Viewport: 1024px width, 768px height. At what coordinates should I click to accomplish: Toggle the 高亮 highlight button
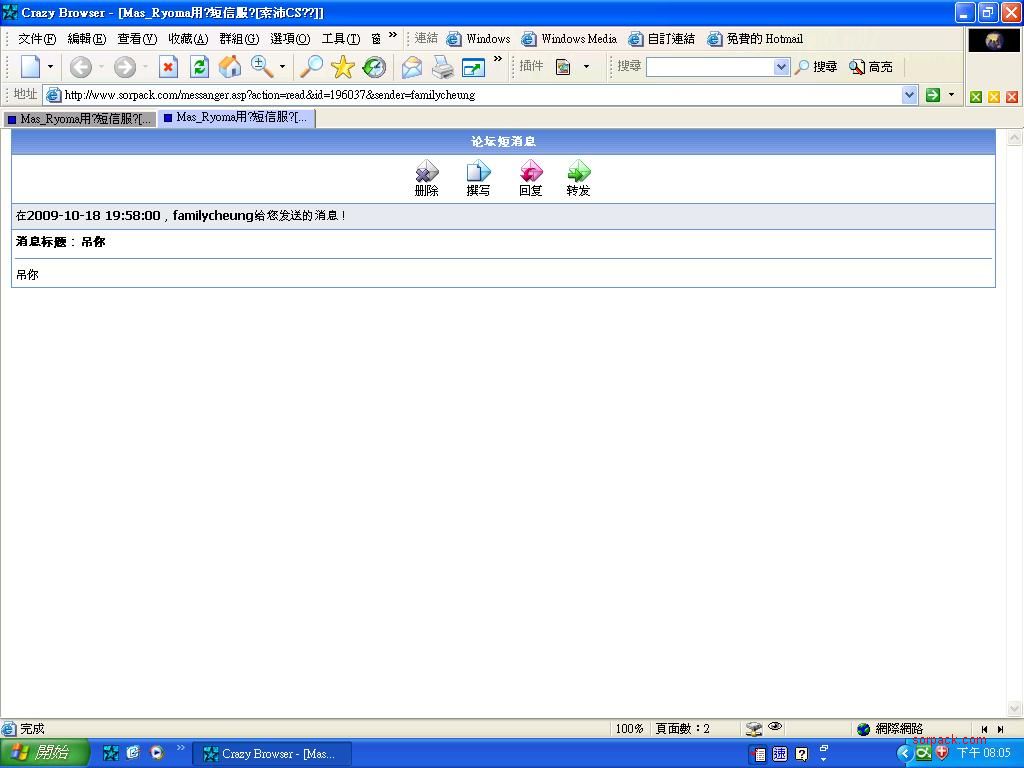click(871, 67)
